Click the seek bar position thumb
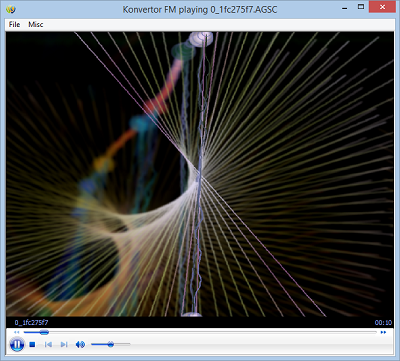 [x=44, y=332]
